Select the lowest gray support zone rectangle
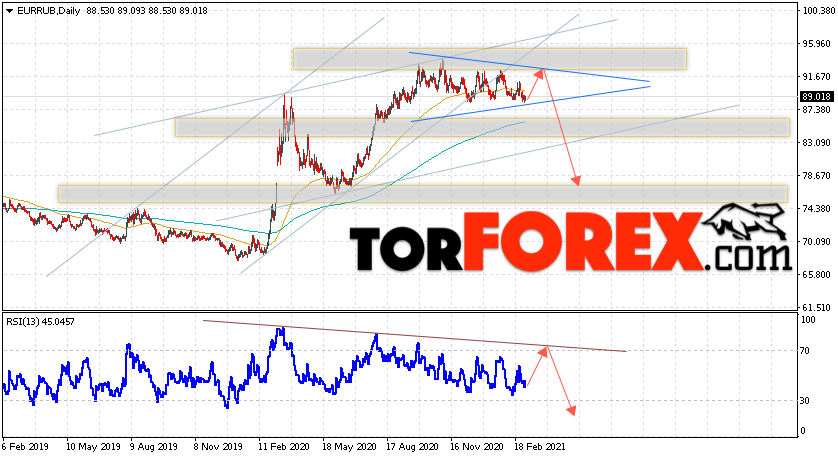This screenshot has width=838, height=458. pyautogui.click(x=423, y=193)
